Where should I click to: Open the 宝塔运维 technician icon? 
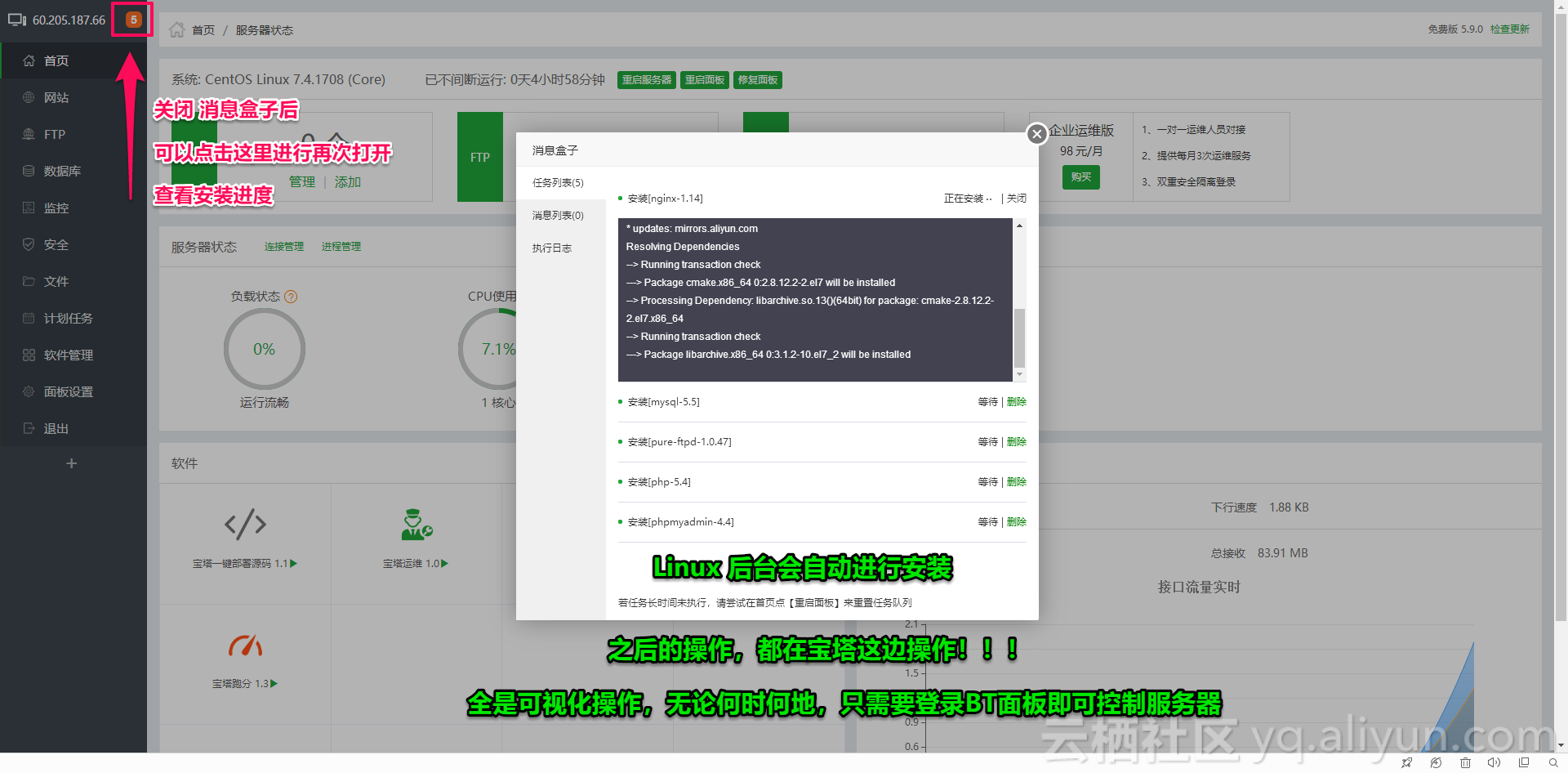click(x=416, y=524)
